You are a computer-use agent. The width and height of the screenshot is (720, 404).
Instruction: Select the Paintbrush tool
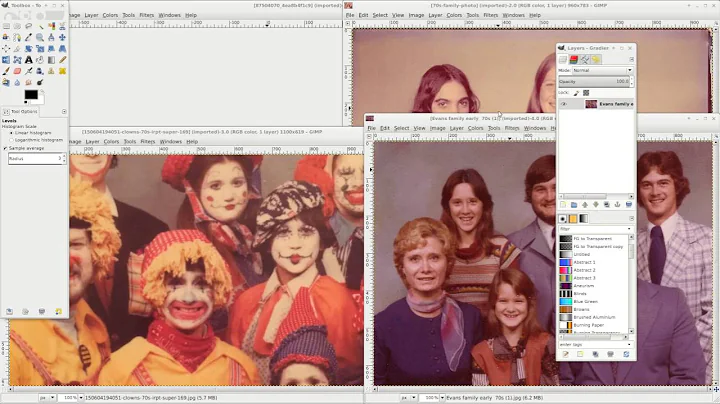coord(6,71)
